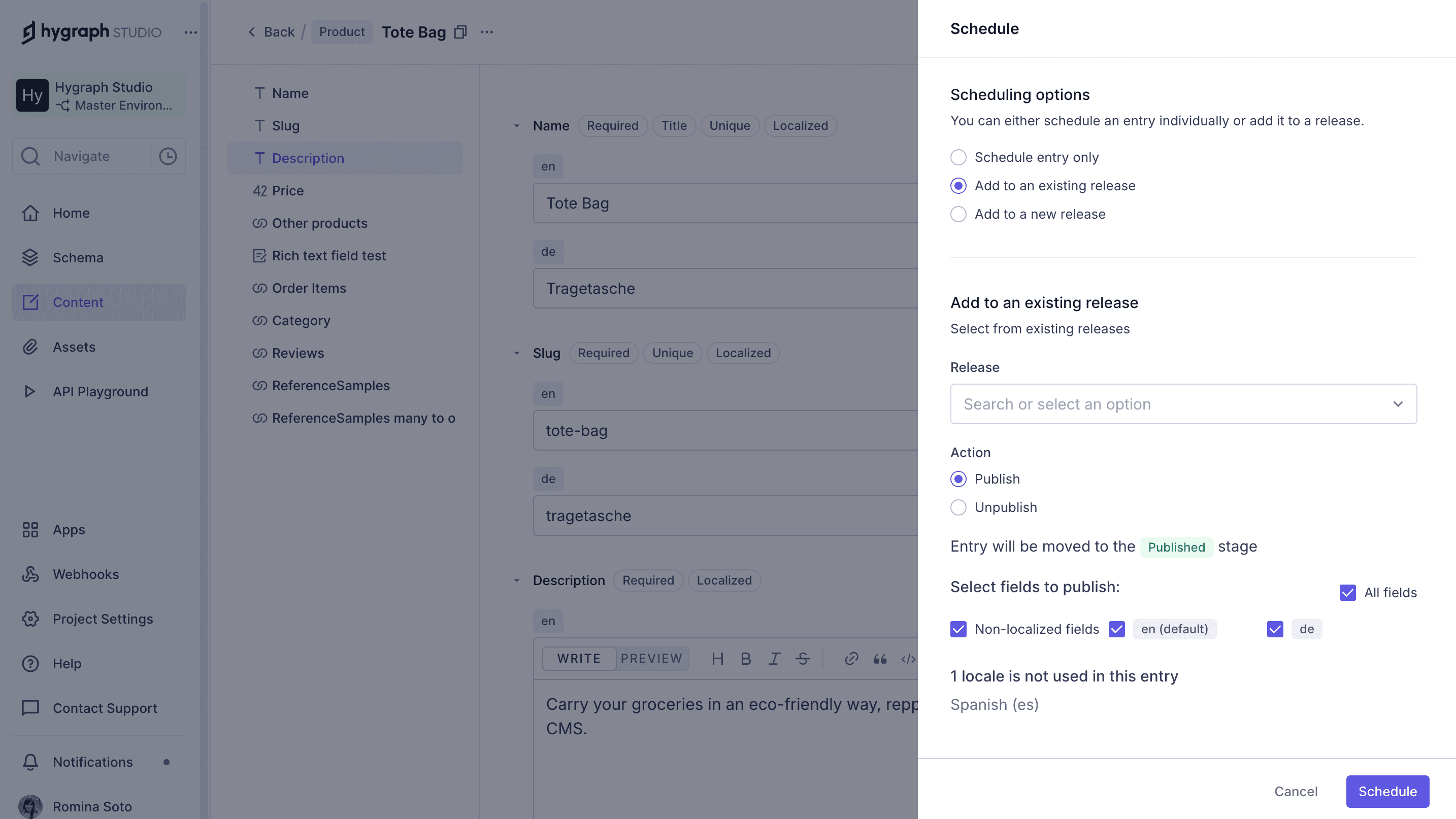
Task: Launch the API Playground
Action: tap(100, 391)
